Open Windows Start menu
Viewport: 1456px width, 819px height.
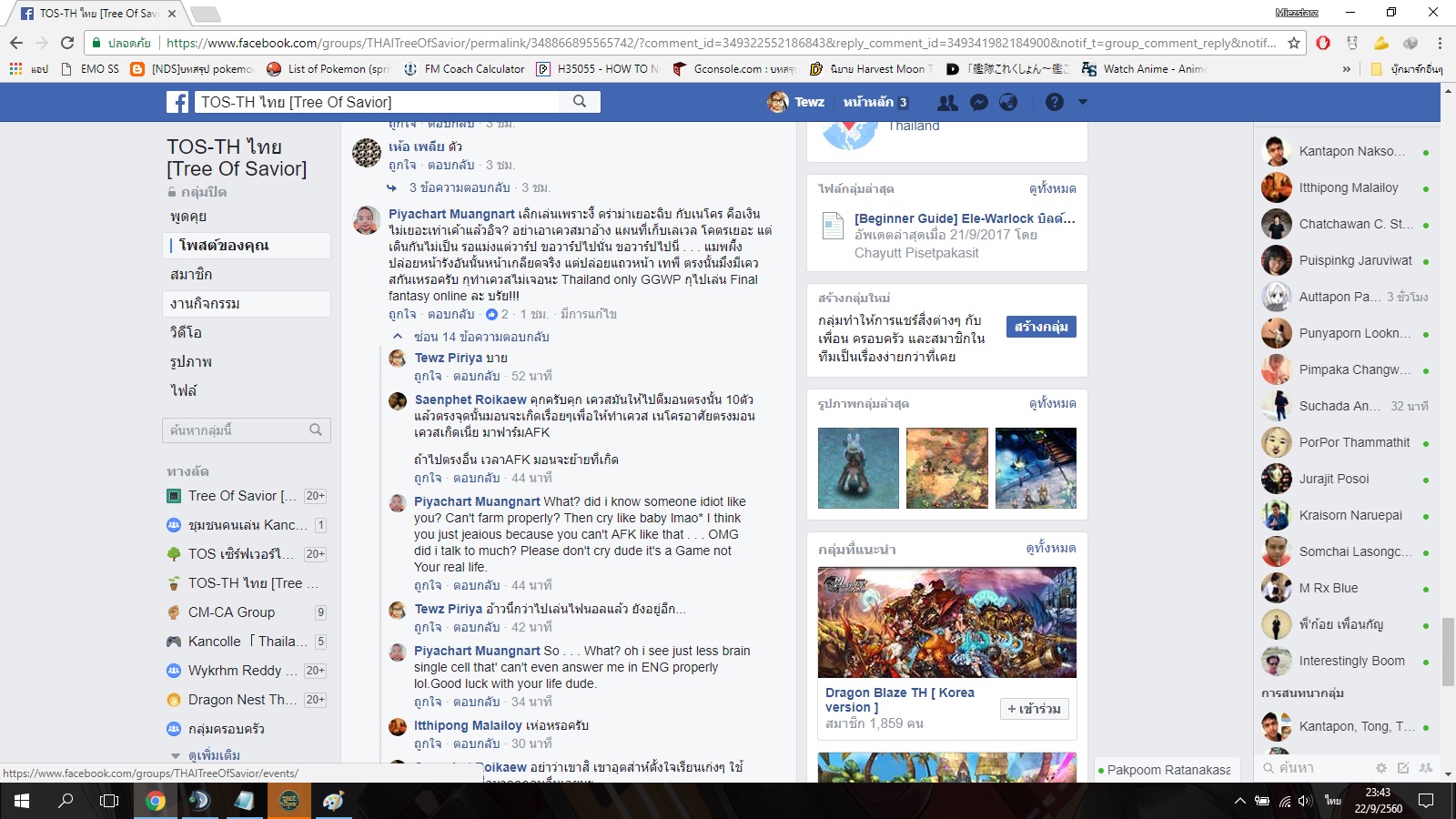(x=22, y=801)
